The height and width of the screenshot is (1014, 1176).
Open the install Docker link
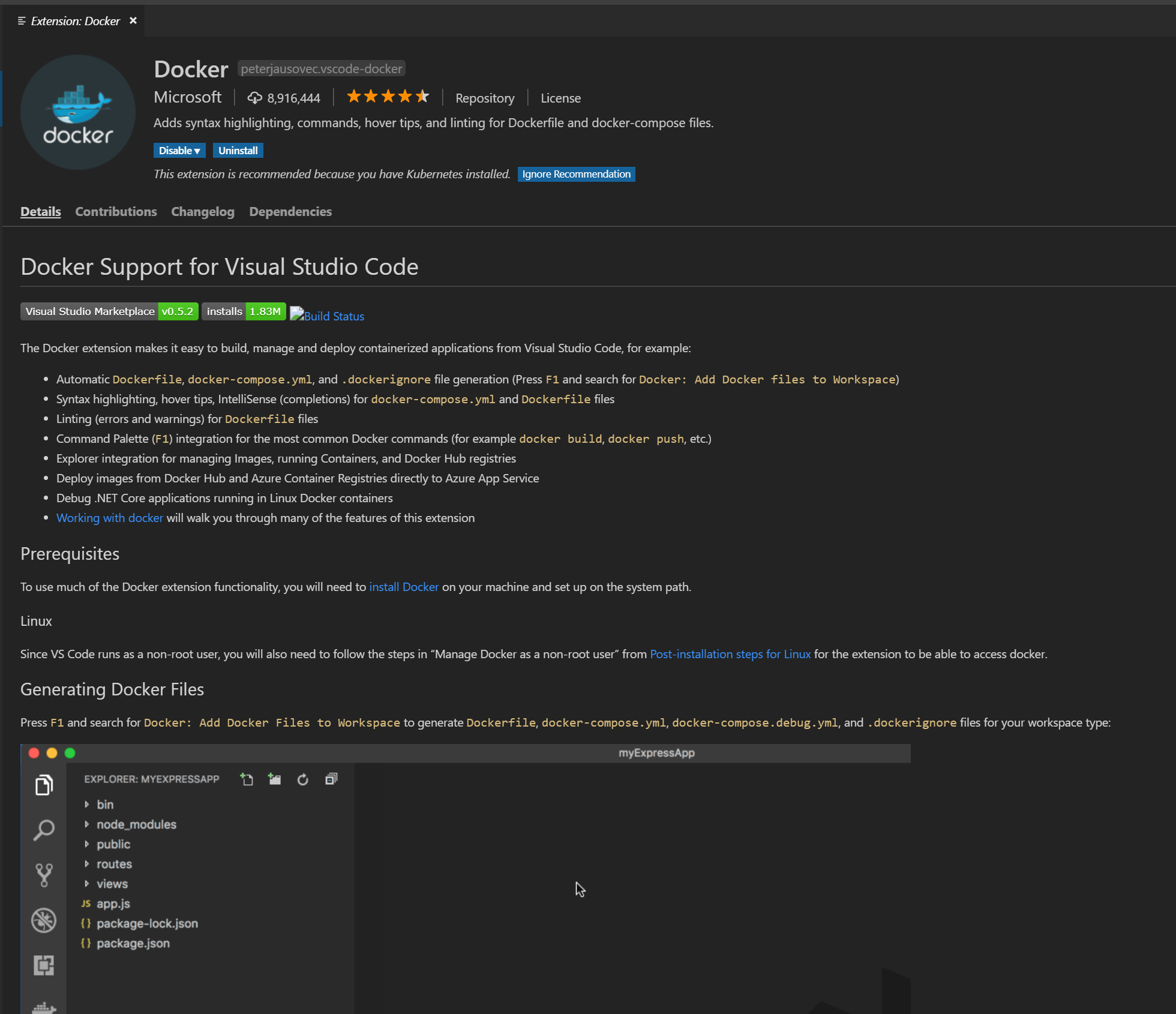[404, 587]
